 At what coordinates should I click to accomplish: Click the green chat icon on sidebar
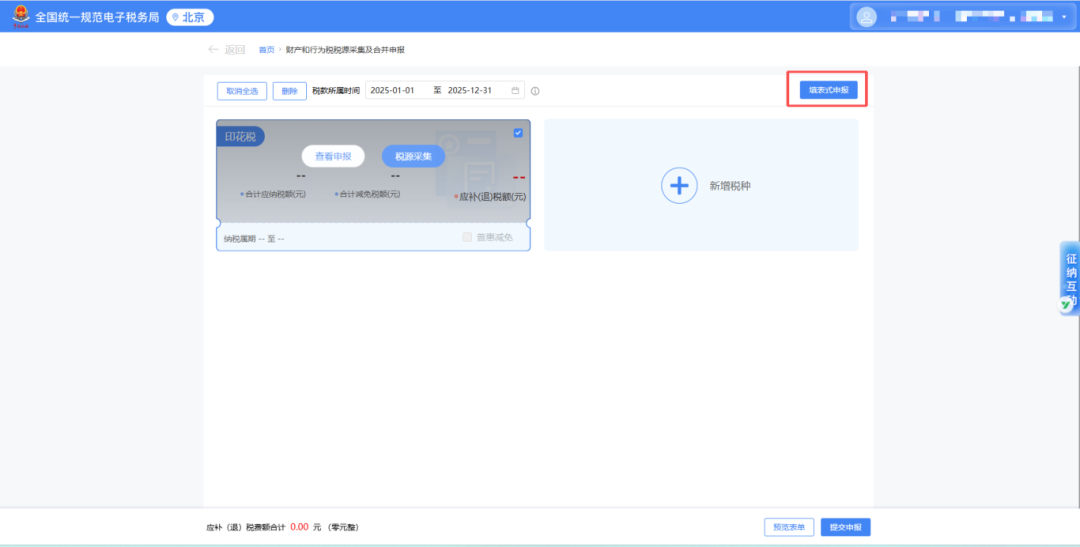(1066, 304)
